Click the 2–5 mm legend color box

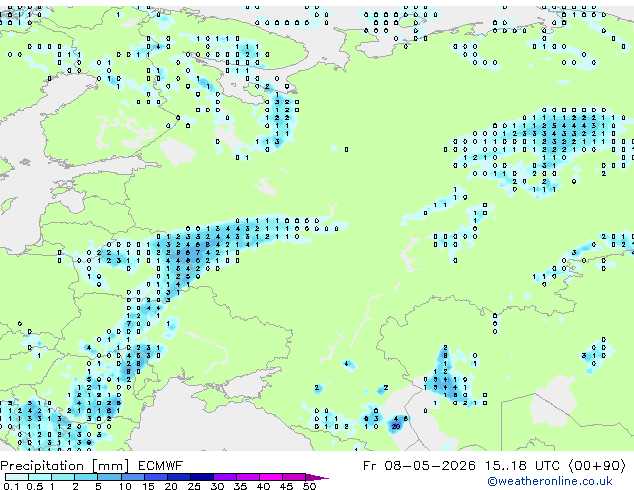86,477
